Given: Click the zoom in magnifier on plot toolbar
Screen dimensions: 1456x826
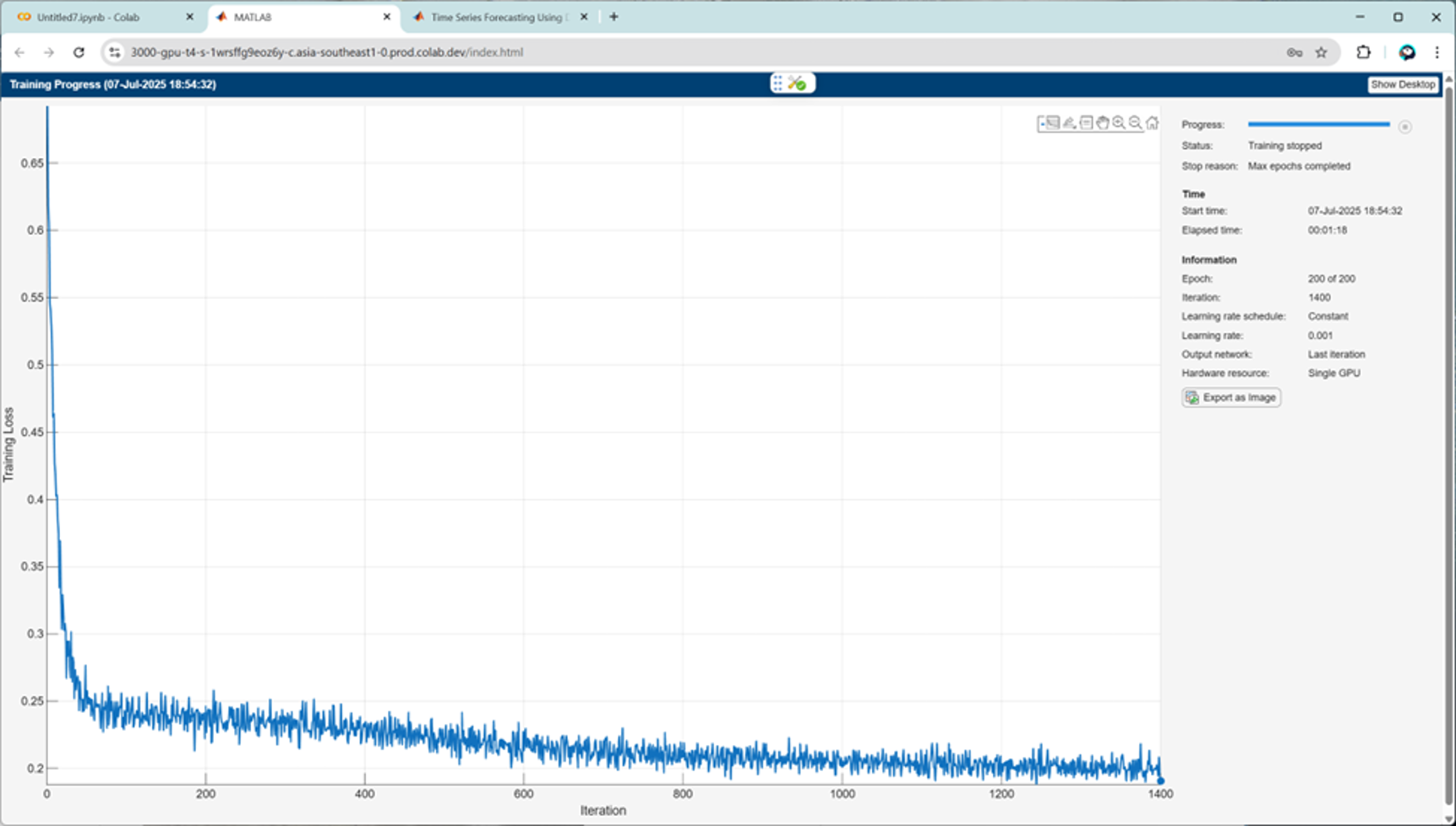Looking at the screenshot, I should (x=1119, y=123).
